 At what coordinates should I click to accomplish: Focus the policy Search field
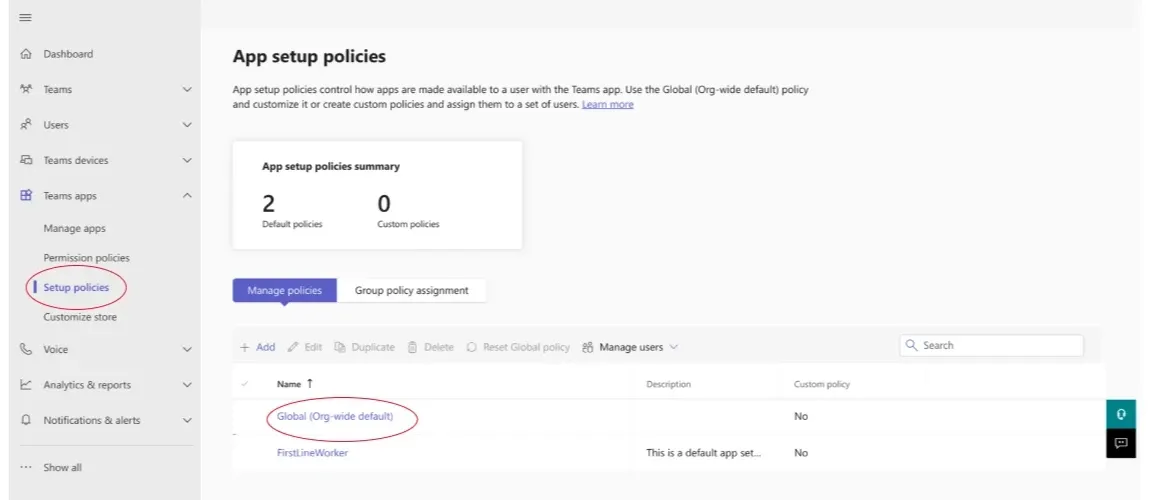click(992, 345)
